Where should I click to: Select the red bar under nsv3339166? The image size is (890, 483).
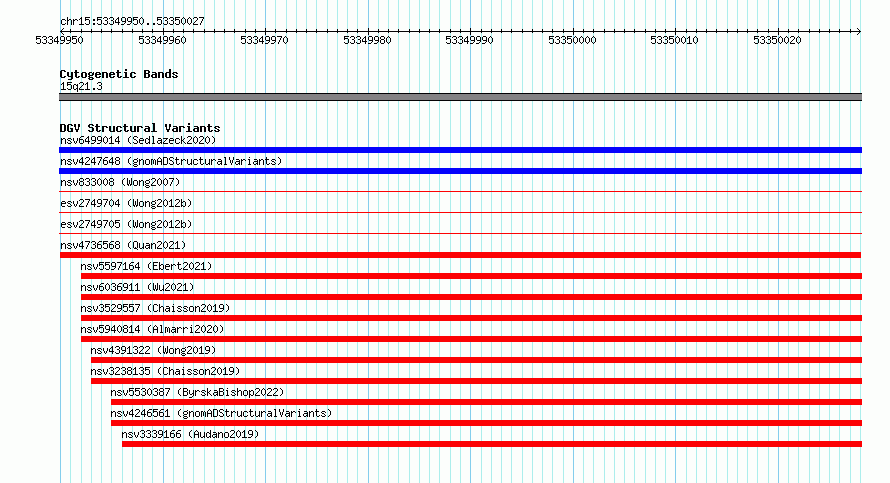click(492, 444)
